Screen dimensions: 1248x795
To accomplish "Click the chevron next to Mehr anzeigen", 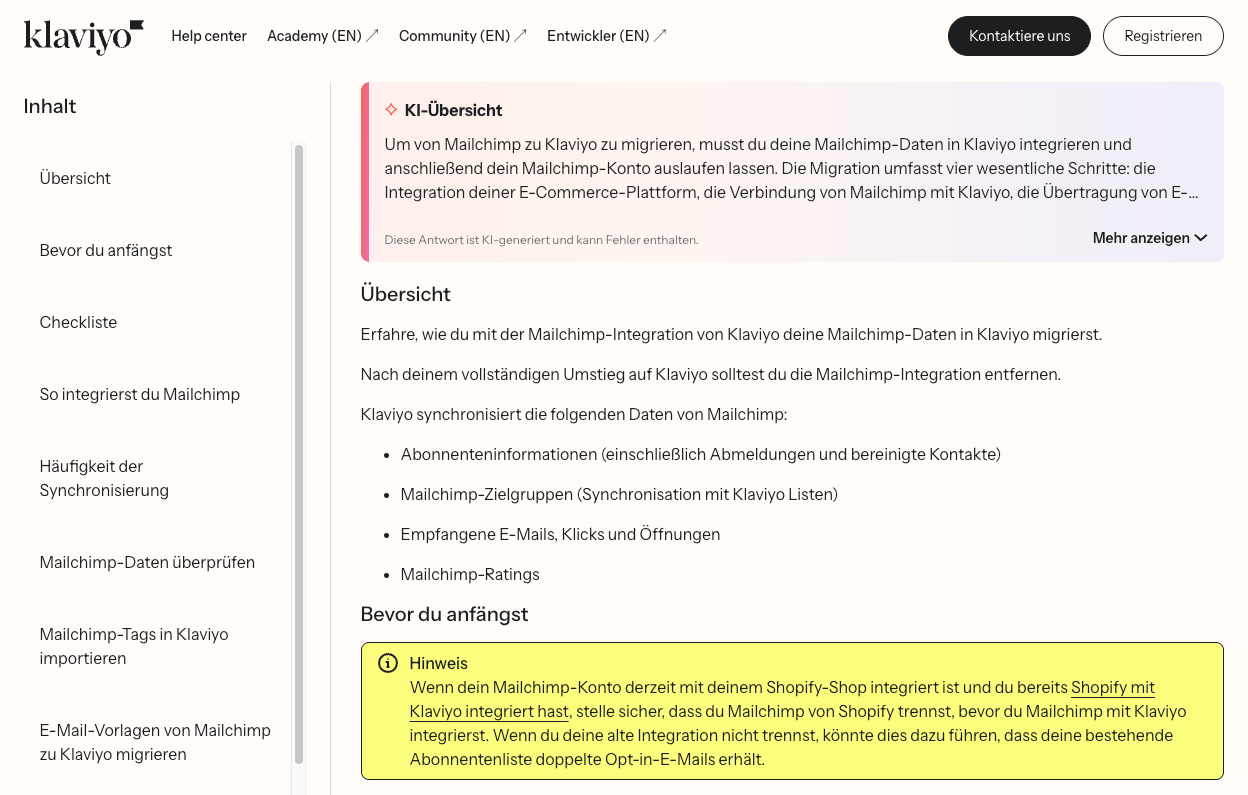I will coord(1201,238).
